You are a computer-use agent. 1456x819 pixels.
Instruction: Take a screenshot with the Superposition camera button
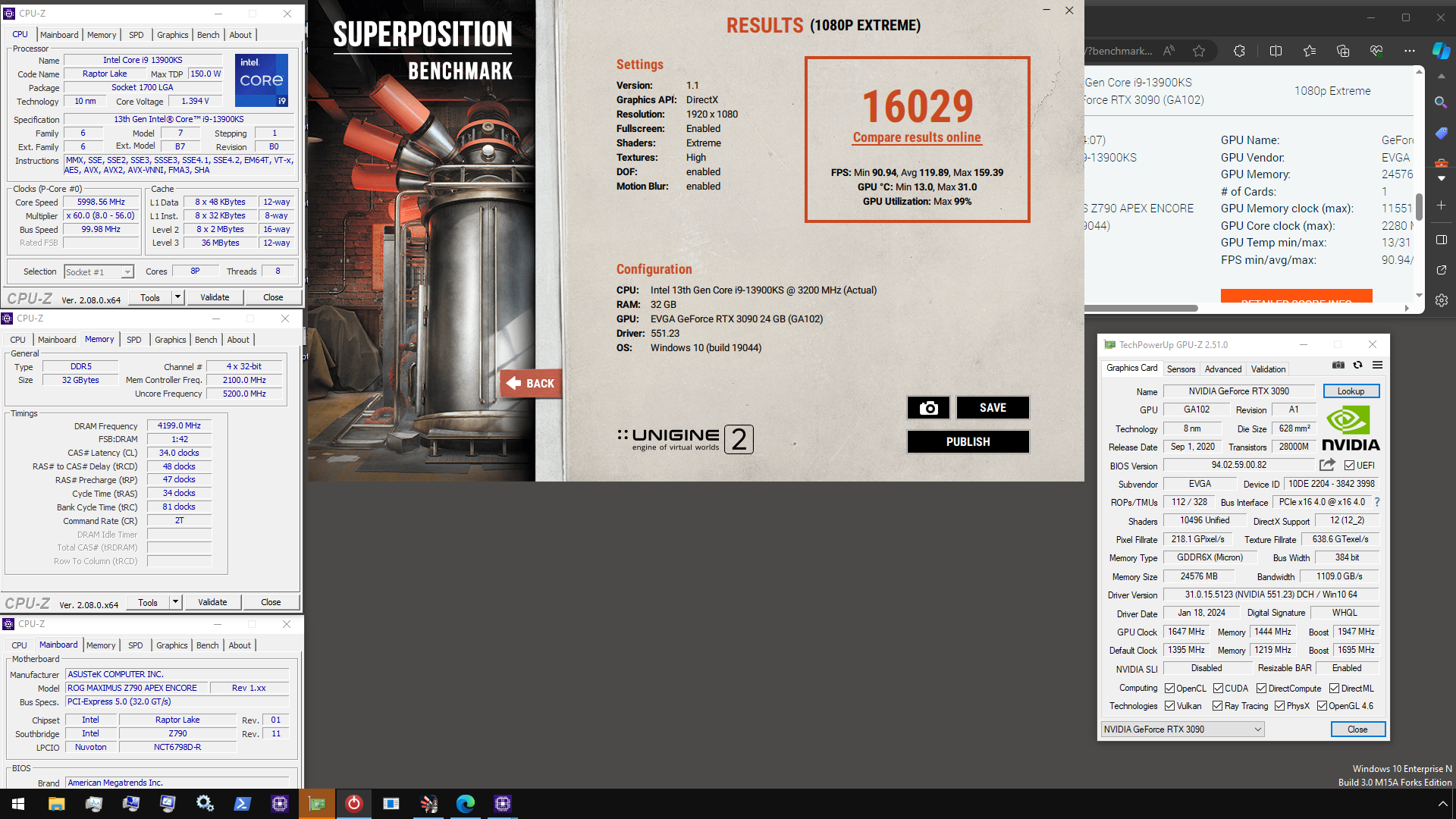(928, 408)
